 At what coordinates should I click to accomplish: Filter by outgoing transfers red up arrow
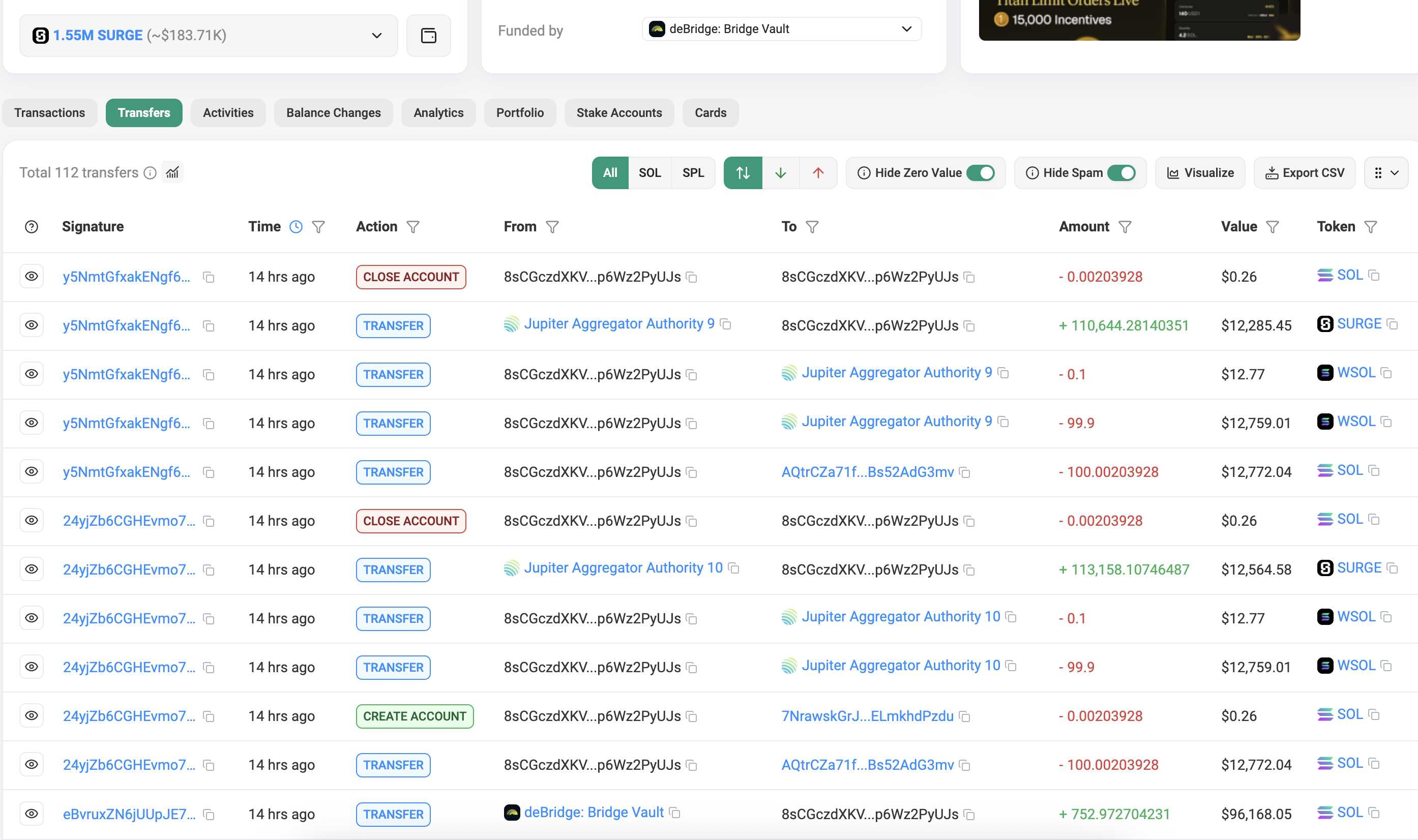point(817,173)
